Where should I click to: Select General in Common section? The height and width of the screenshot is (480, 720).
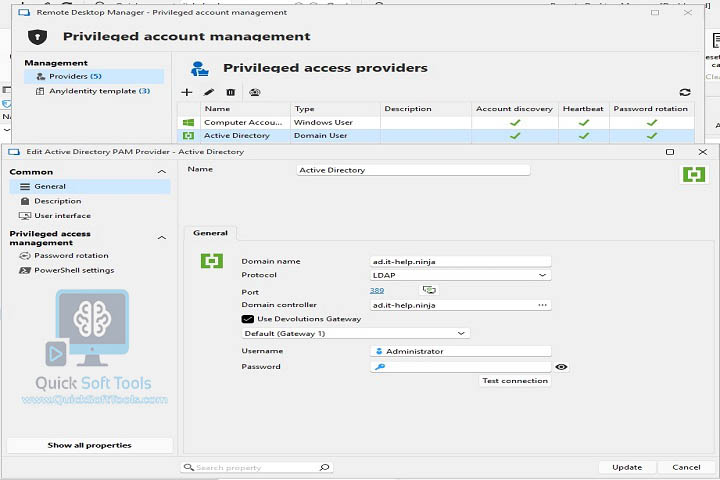[90, 186]
